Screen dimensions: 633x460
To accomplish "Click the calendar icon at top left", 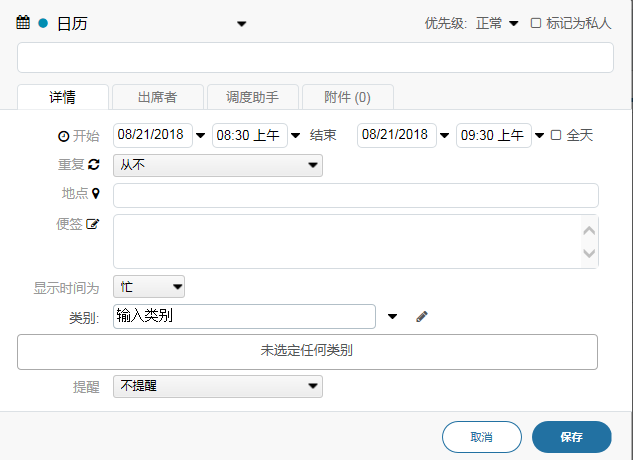I will 24,23.
